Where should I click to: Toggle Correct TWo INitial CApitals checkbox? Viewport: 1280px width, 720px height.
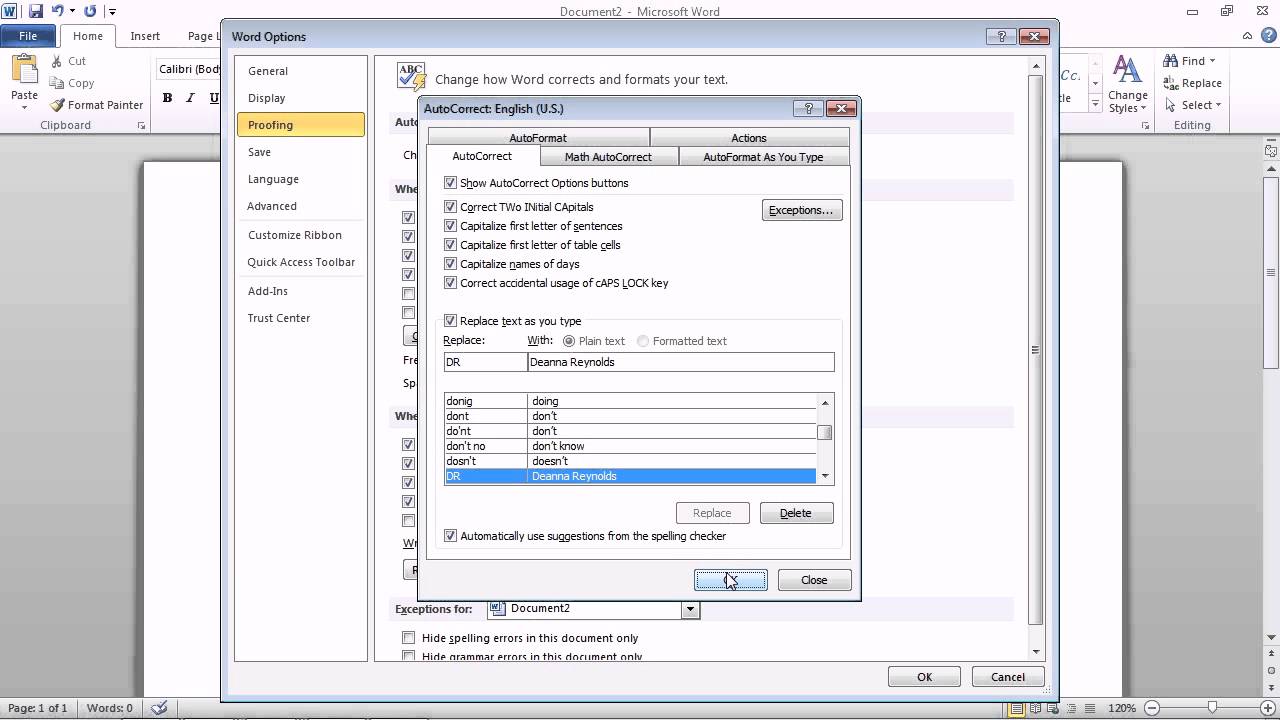pyautogui.click(x=450, y=207)
